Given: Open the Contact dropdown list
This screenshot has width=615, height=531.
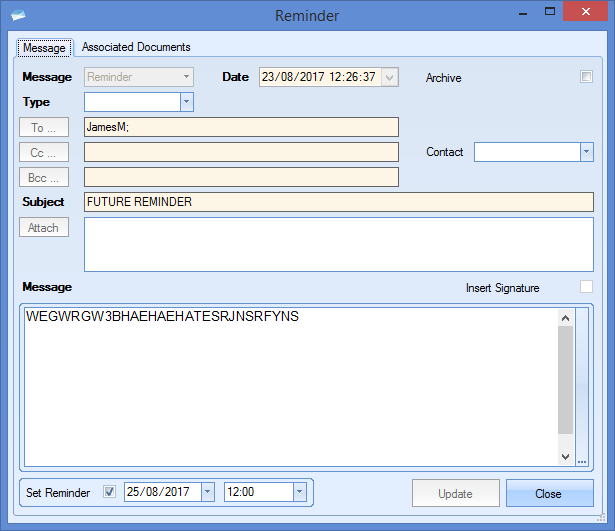Looking at the screenshot, I should (586, 152).
